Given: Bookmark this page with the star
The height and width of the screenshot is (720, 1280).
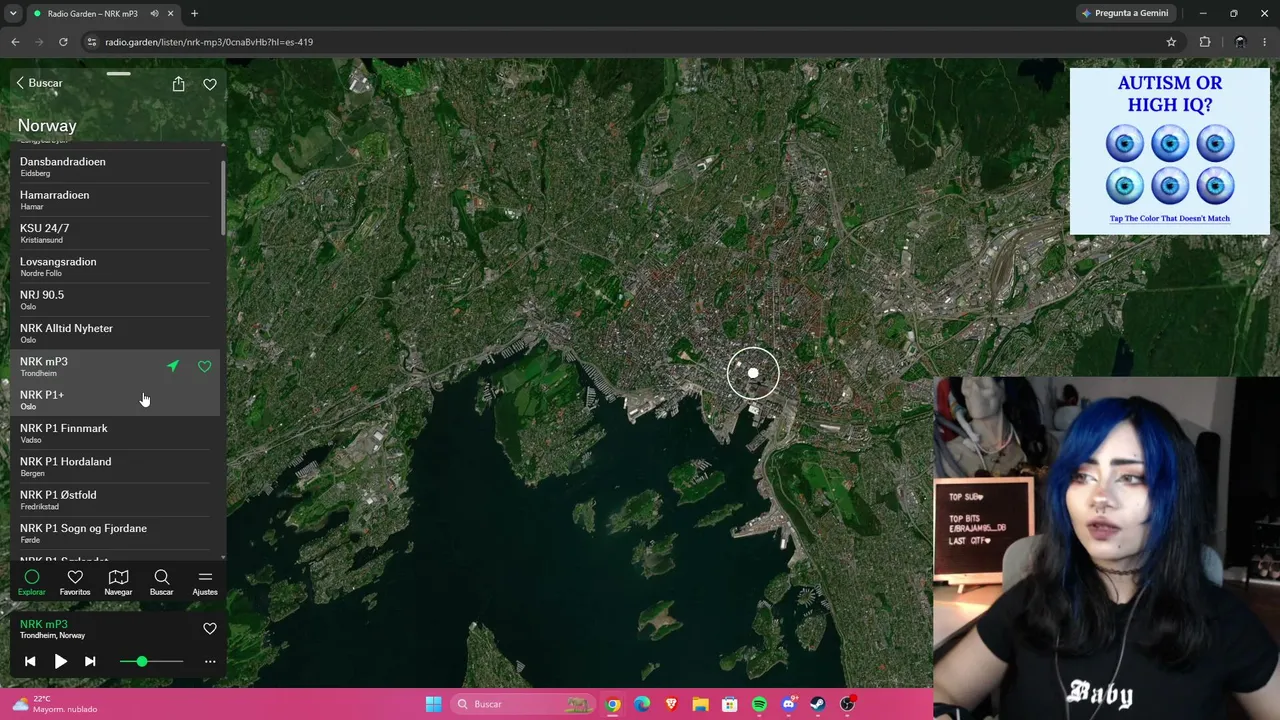Looking at the screenshot, I should pos(1171,42).
